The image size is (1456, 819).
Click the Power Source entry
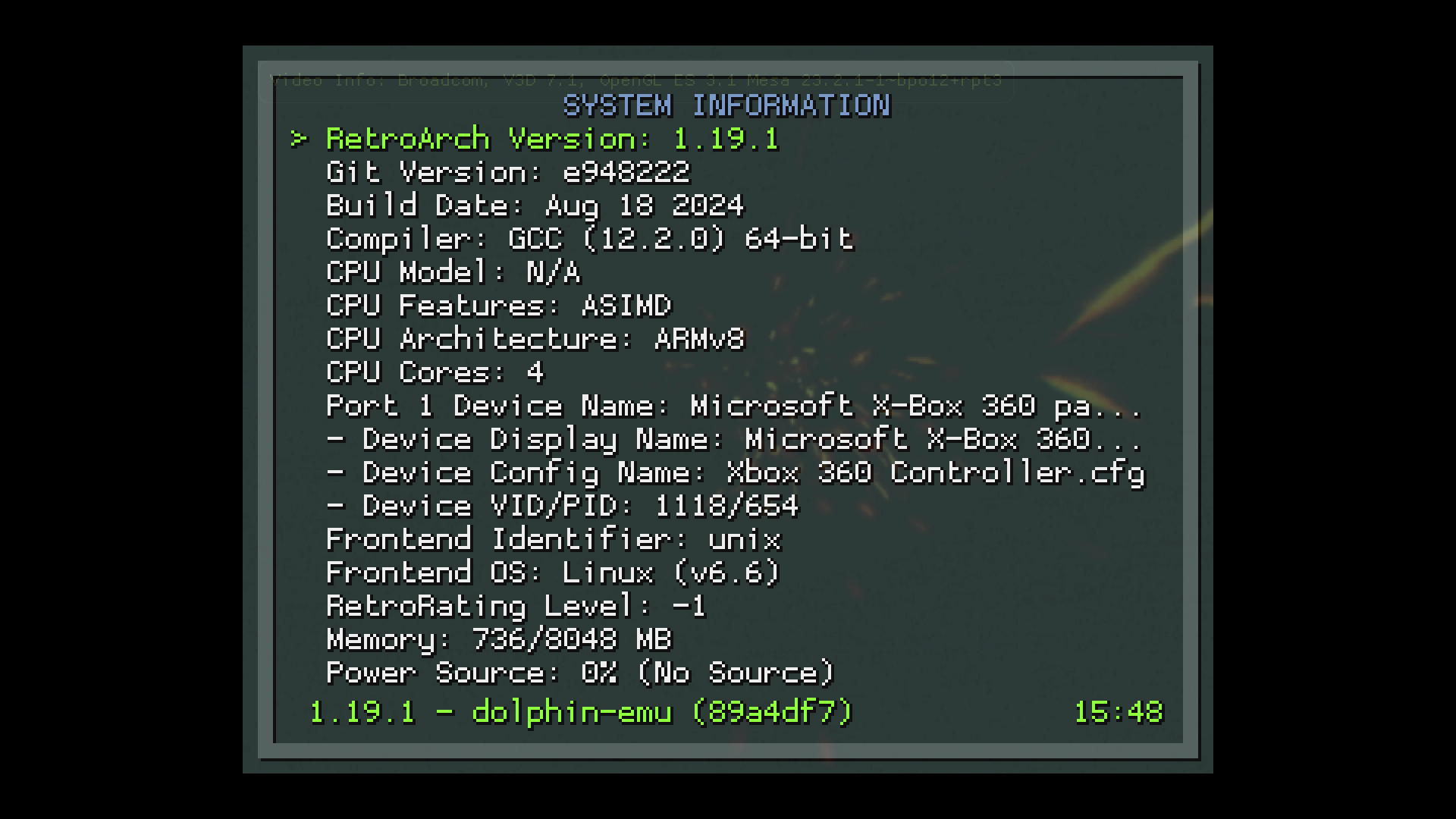(x=581, y=673)
